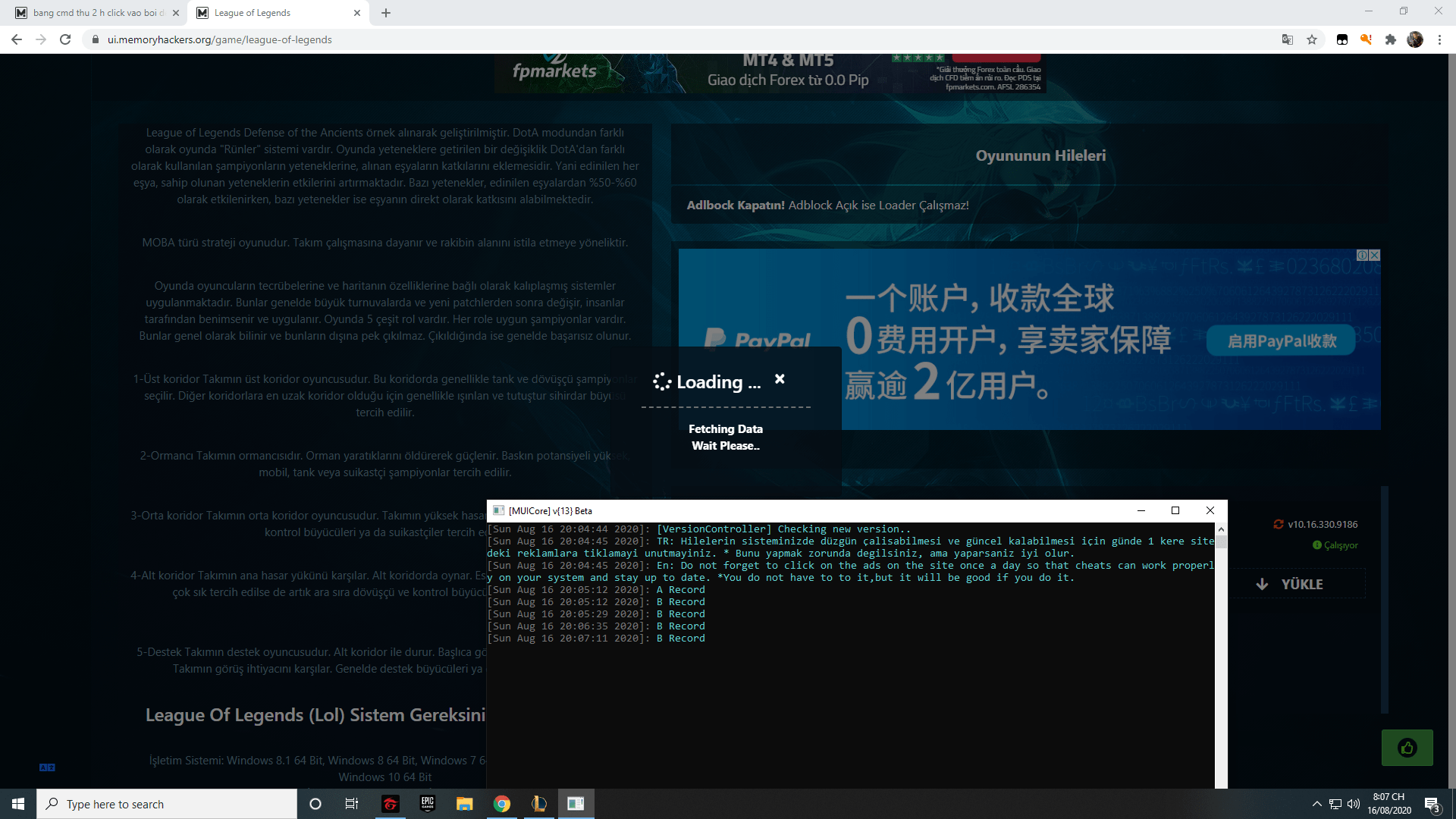This screenshot has height=819, width=1456.
Task: Click the padlock site info icon
Action: pos(96,39)
